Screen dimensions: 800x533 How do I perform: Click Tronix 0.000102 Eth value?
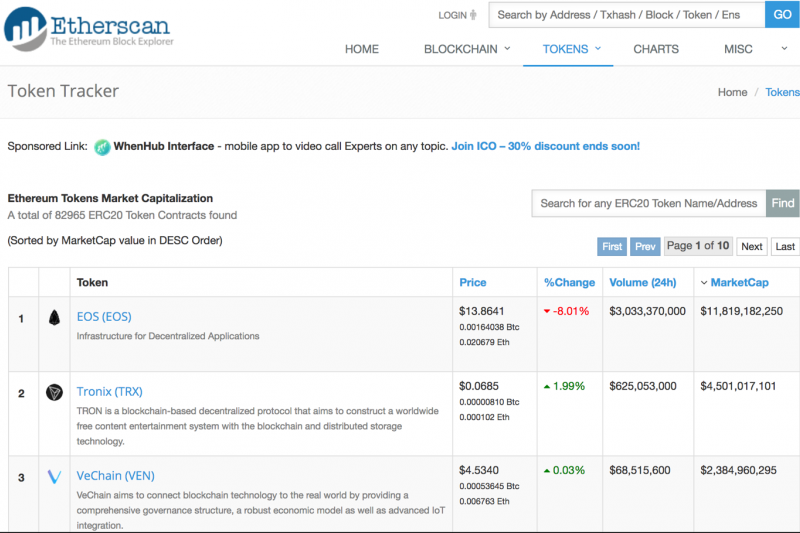pyautogui.click(x=484, y=417)
